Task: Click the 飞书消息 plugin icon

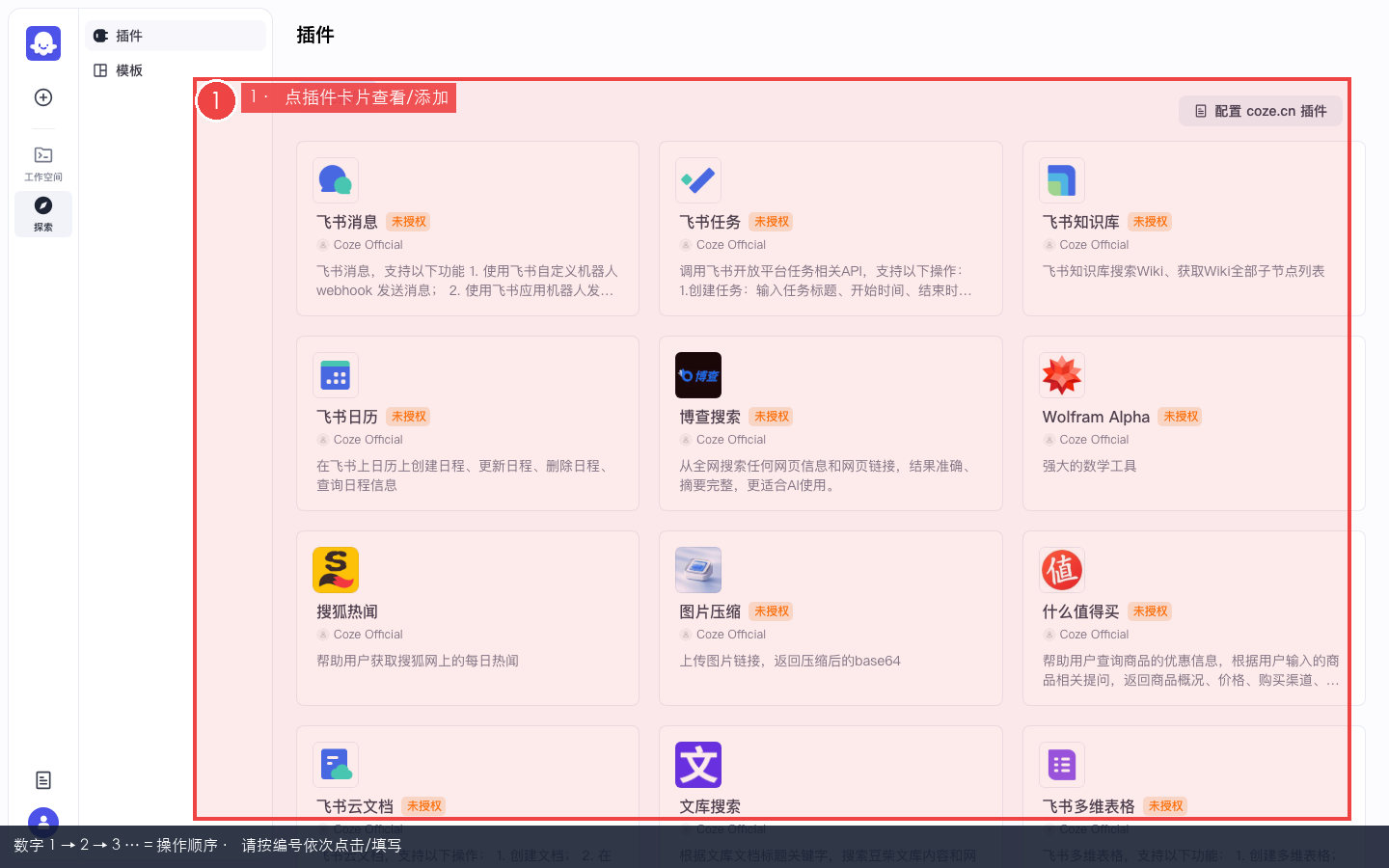Action: click(x=336, y=180)
